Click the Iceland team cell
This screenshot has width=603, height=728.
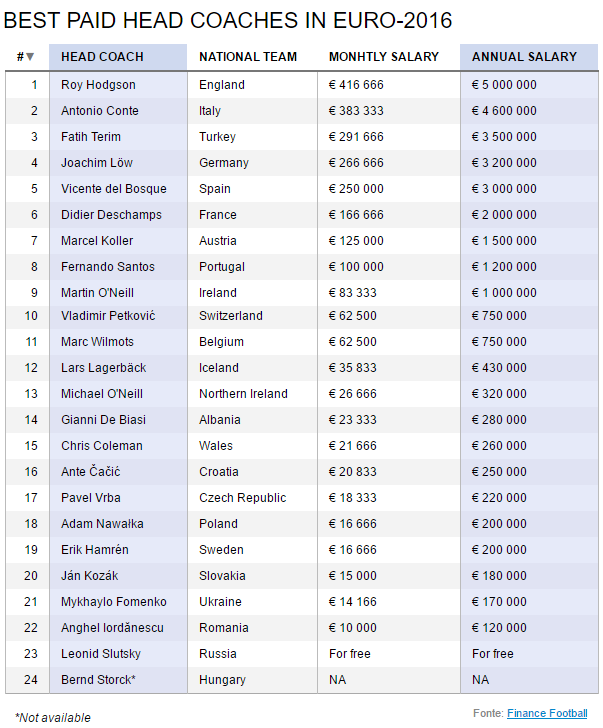pyautogui.click(x=219, y=368)
